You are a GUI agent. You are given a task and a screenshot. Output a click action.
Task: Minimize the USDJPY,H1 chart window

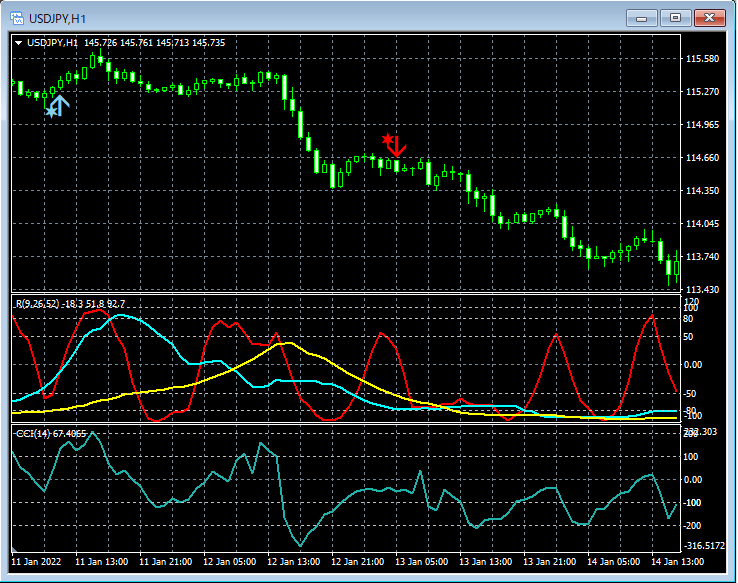point(641,18)
